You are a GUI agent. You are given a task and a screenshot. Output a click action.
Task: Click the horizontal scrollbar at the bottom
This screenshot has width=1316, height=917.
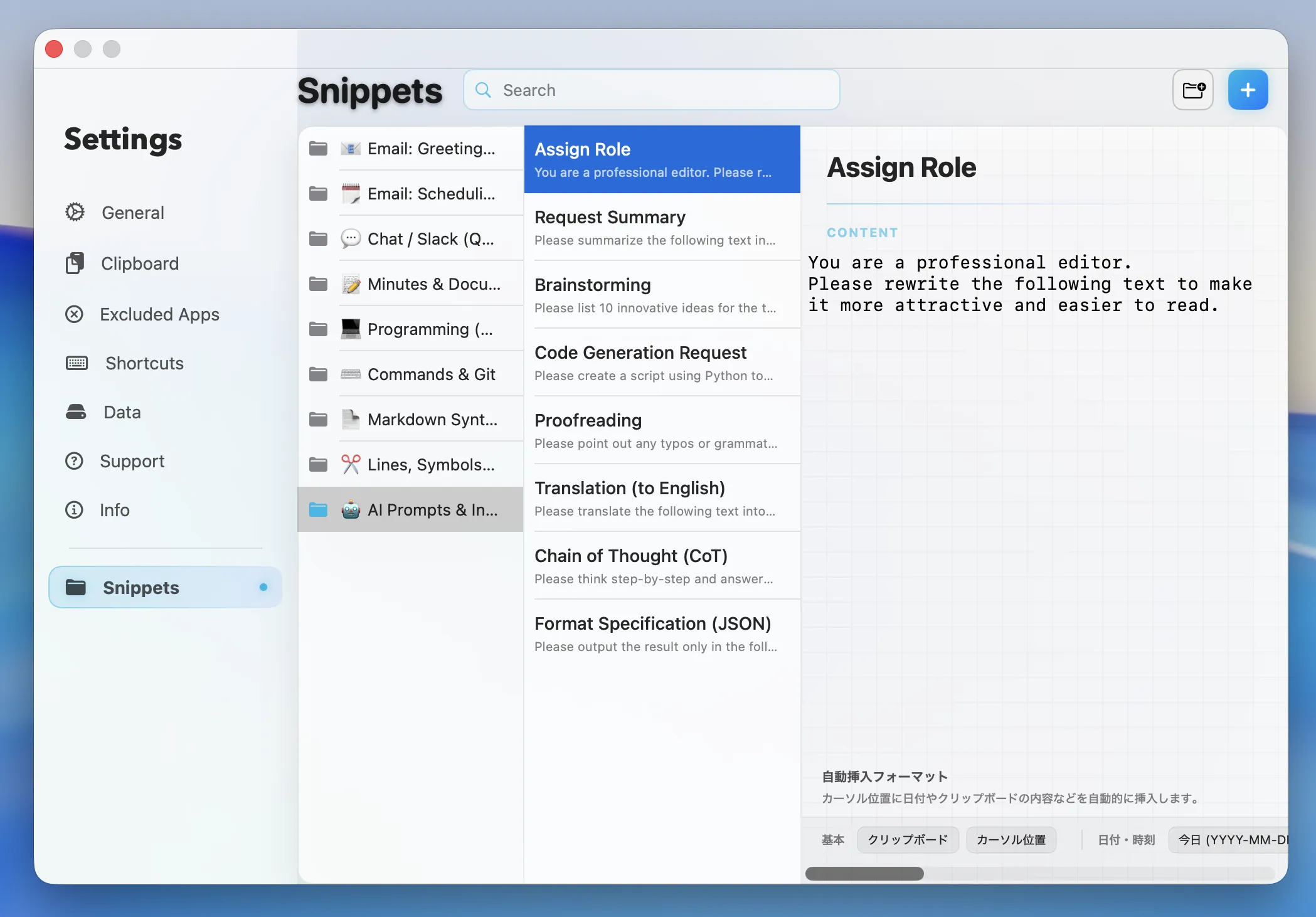point(864,873)
